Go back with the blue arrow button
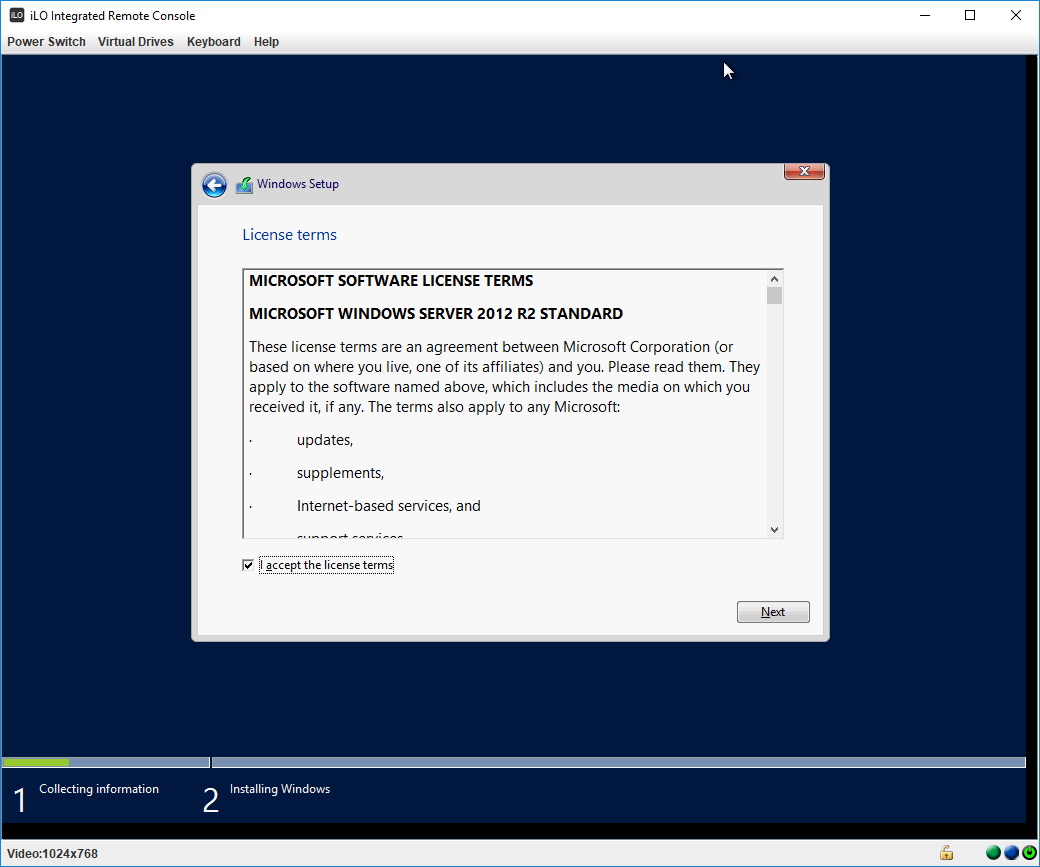 click(x=214, y=185)
